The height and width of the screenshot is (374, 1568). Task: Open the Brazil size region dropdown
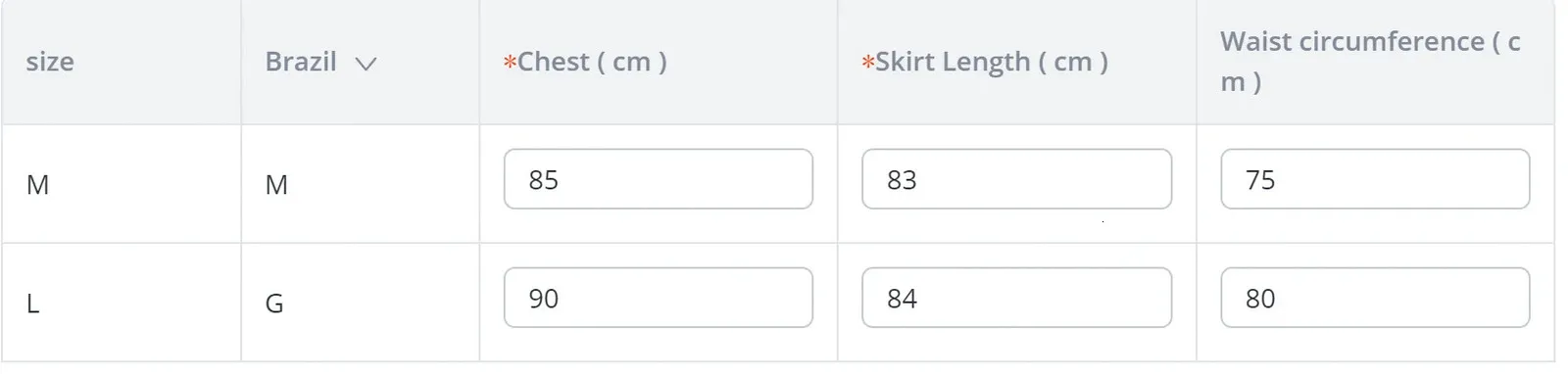click(320, 63)
